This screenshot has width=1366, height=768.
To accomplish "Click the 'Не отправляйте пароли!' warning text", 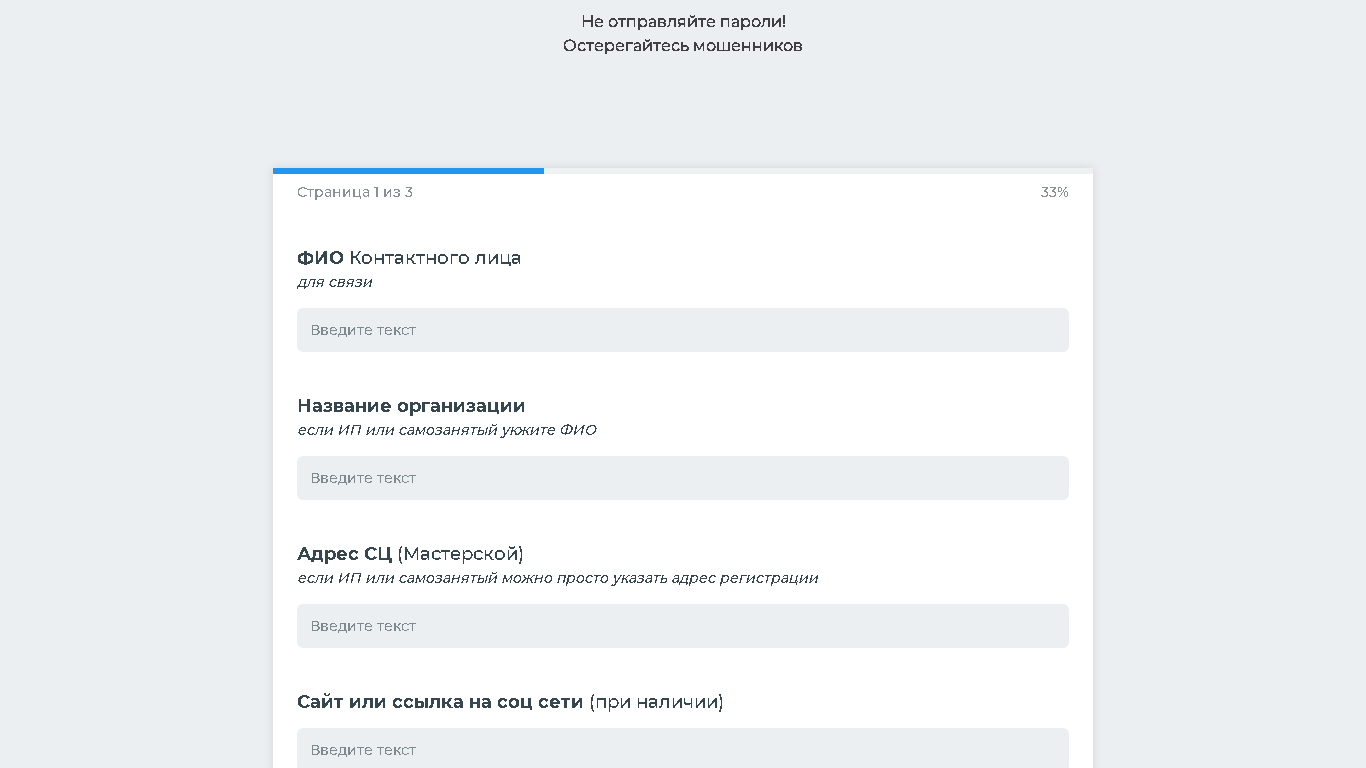I will (x=683, y=21).
